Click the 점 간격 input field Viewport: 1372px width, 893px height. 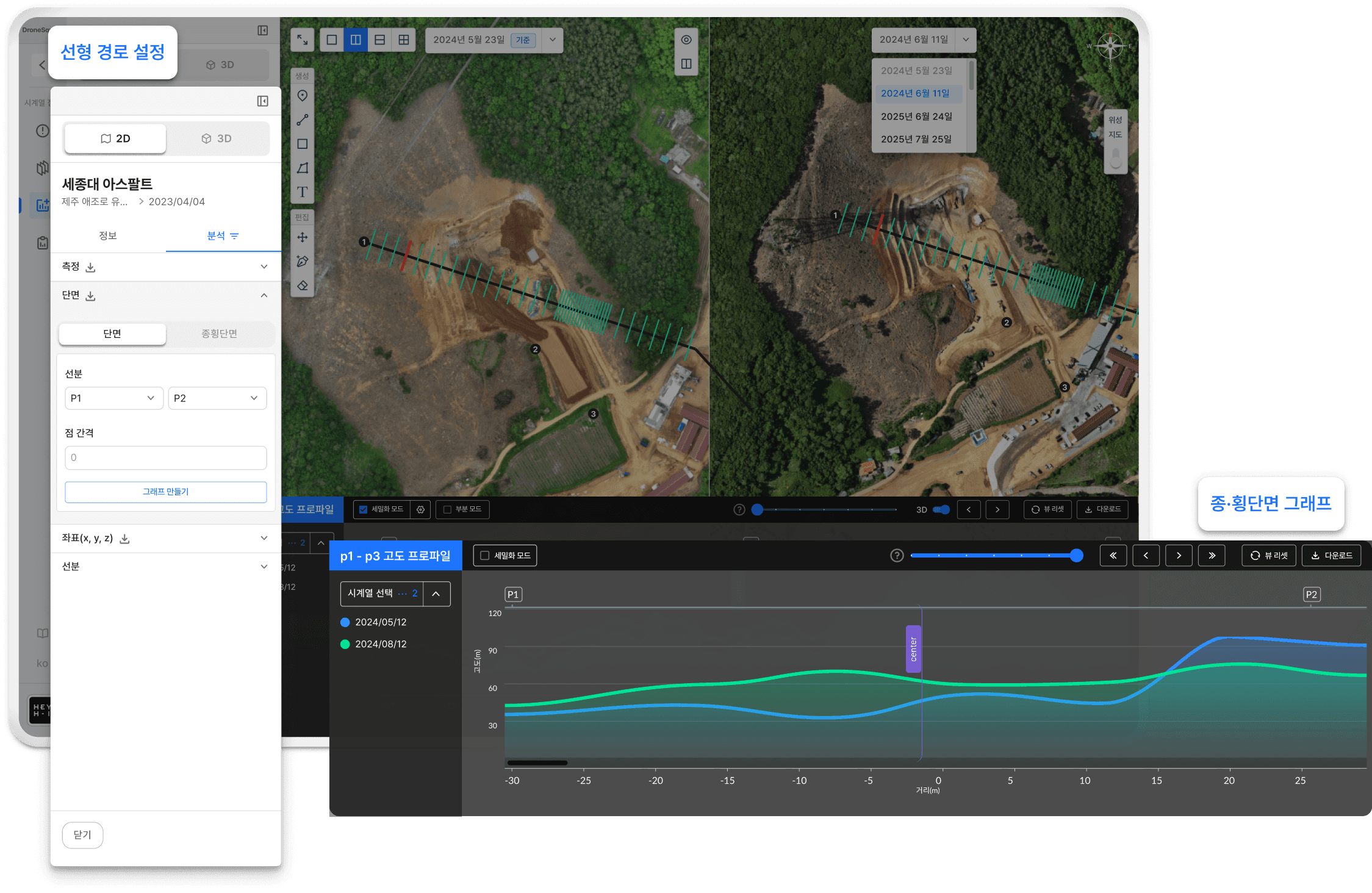(x=165, y=457)
